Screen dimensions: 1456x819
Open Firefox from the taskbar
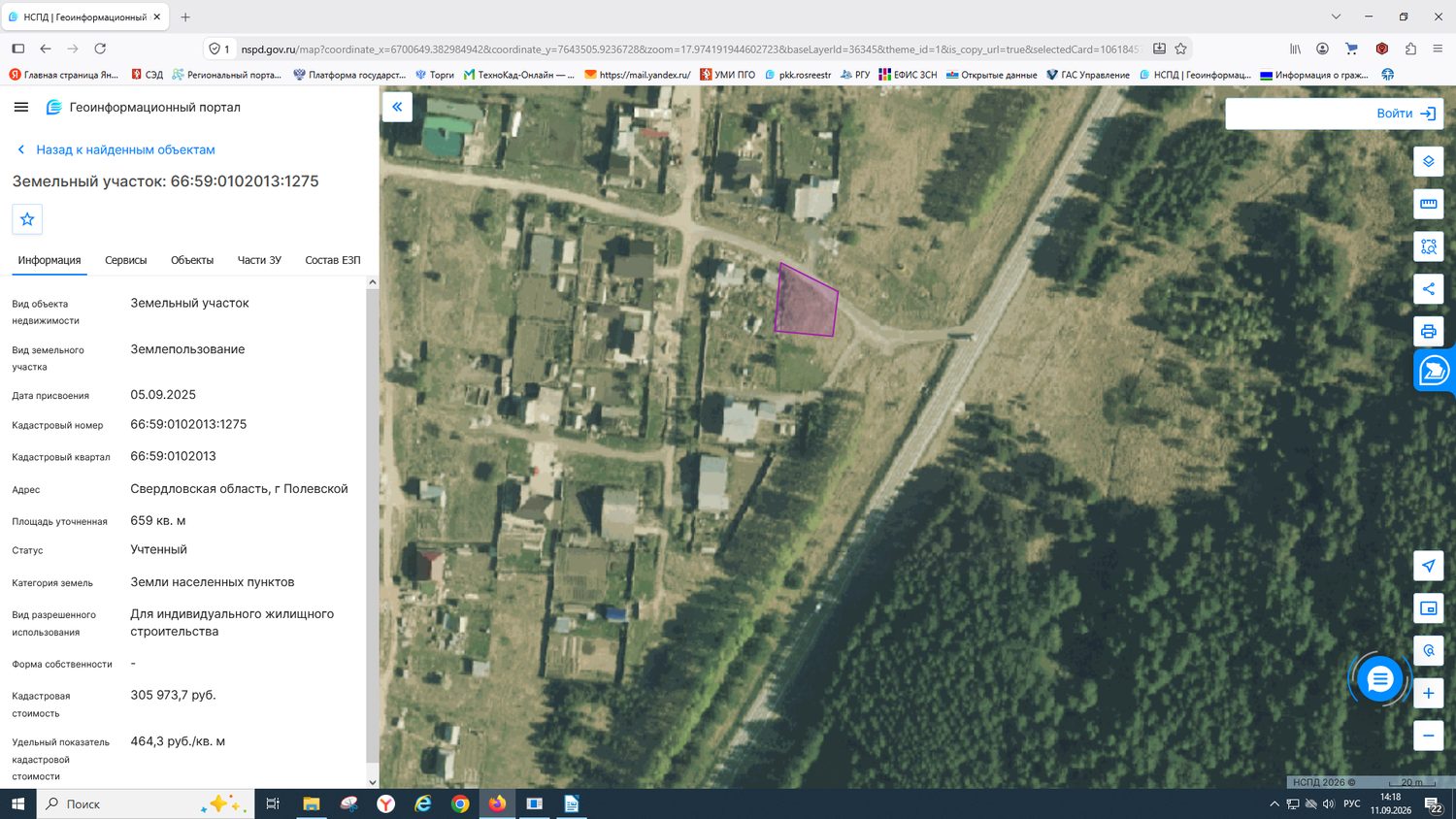tap(497, 803)
